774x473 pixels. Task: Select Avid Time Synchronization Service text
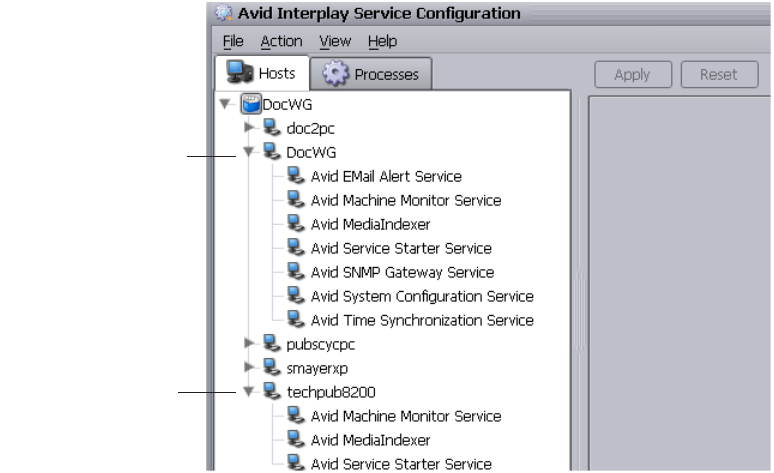(423, 320)
